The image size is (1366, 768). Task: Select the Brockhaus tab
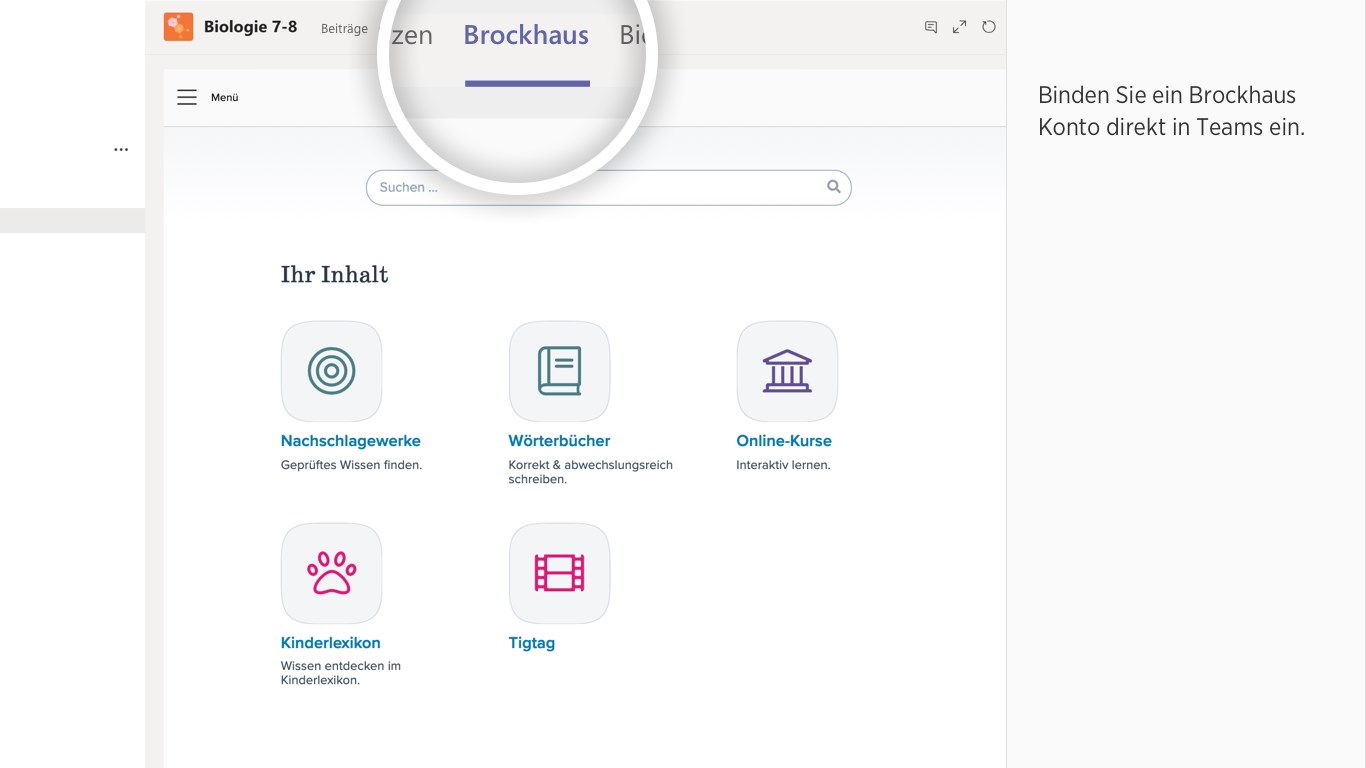(x=526, y=35)
